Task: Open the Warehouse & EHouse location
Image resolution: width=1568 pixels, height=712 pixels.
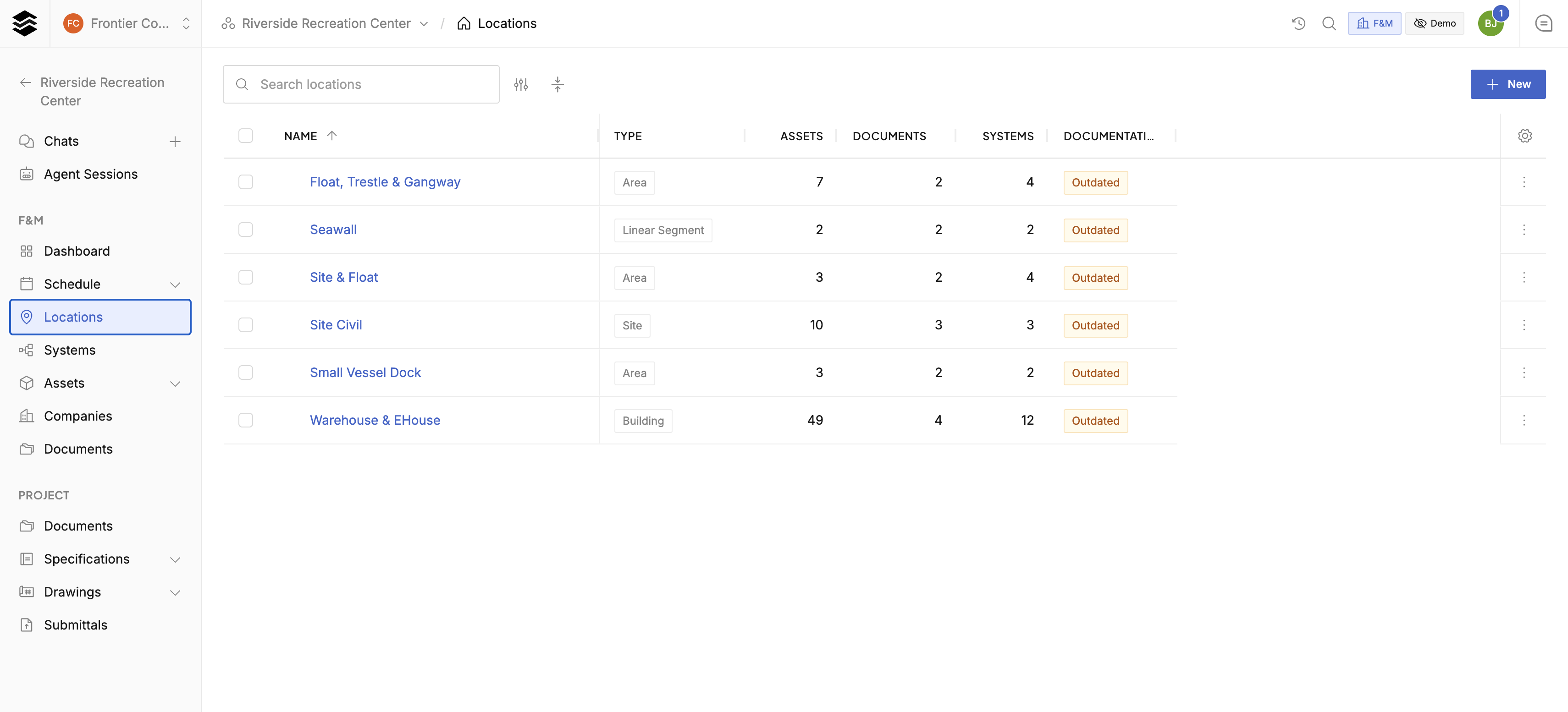Action: pos(375,420)
